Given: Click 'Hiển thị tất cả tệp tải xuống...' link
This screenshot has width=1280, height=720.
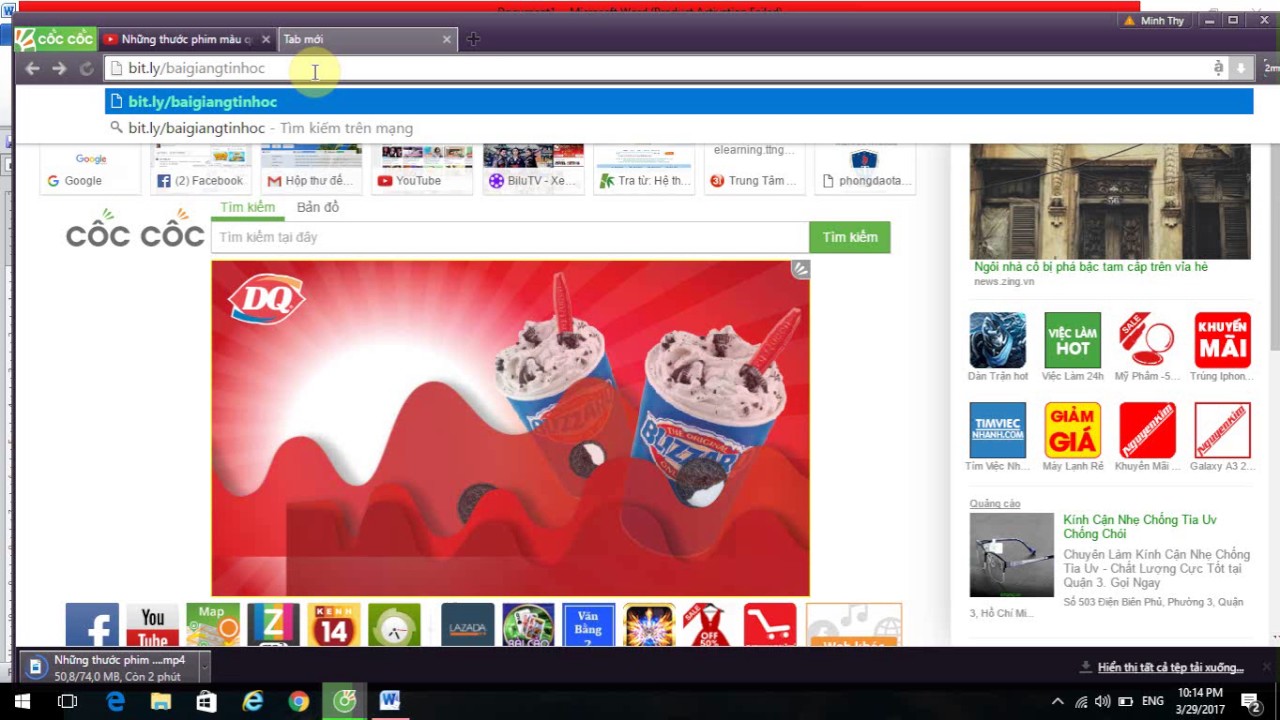Looking at the screenshot, I should pos(1170,667).
